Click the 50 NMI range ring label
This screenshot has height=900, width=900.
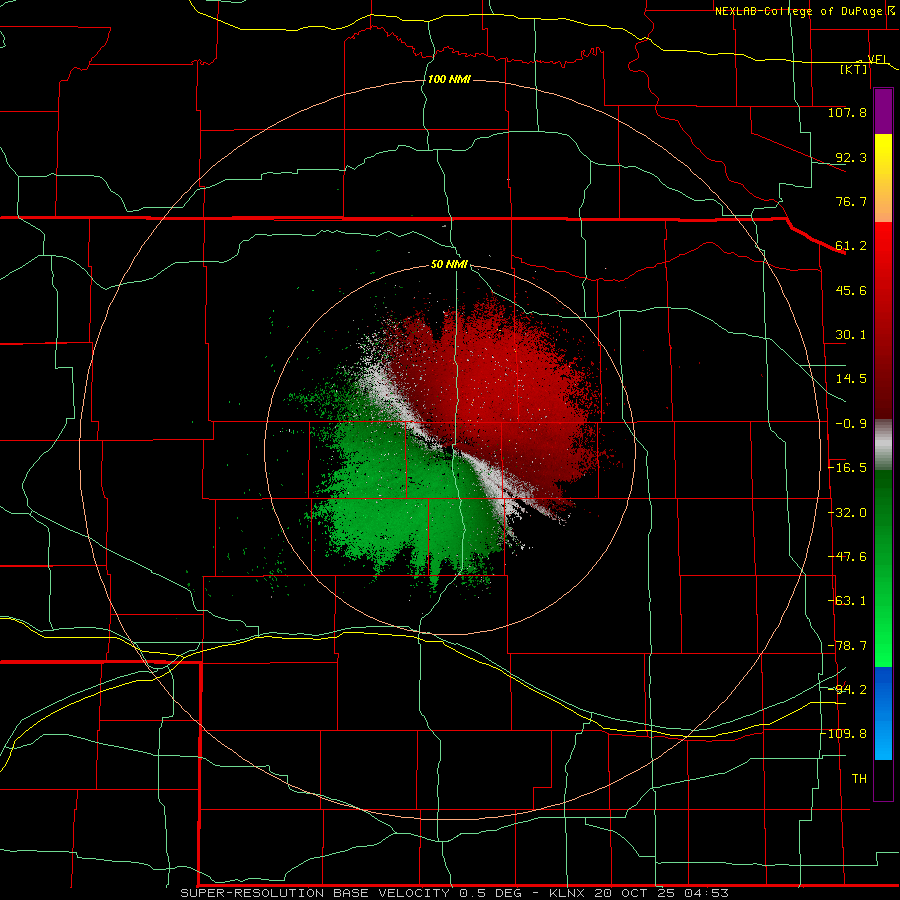point(449,265)
